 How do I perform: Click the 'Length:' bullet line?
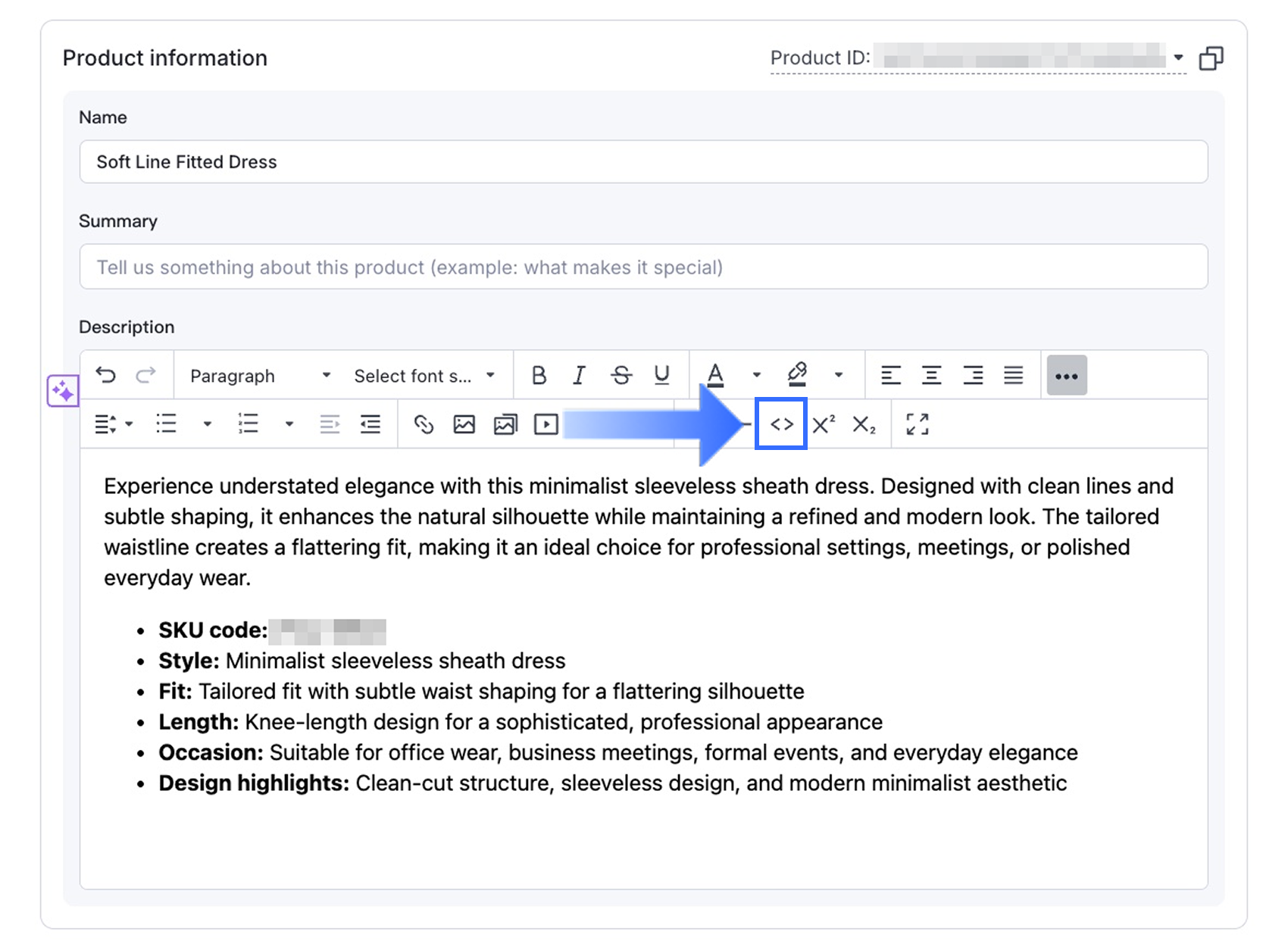[521, 722]
